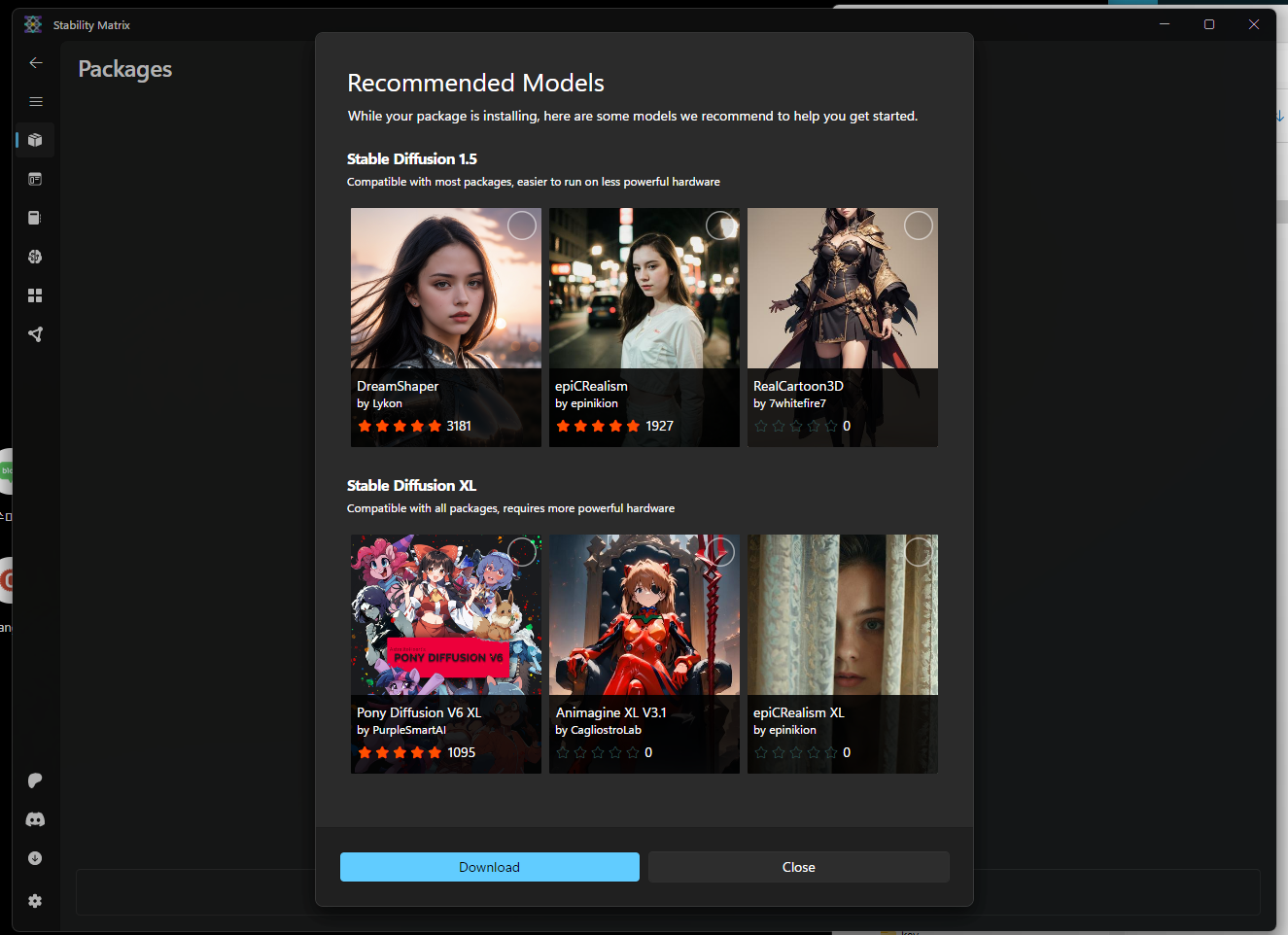The image size is (1288, 935).
Task: Close the Recommended Models dialog
Action: (798, 866)
